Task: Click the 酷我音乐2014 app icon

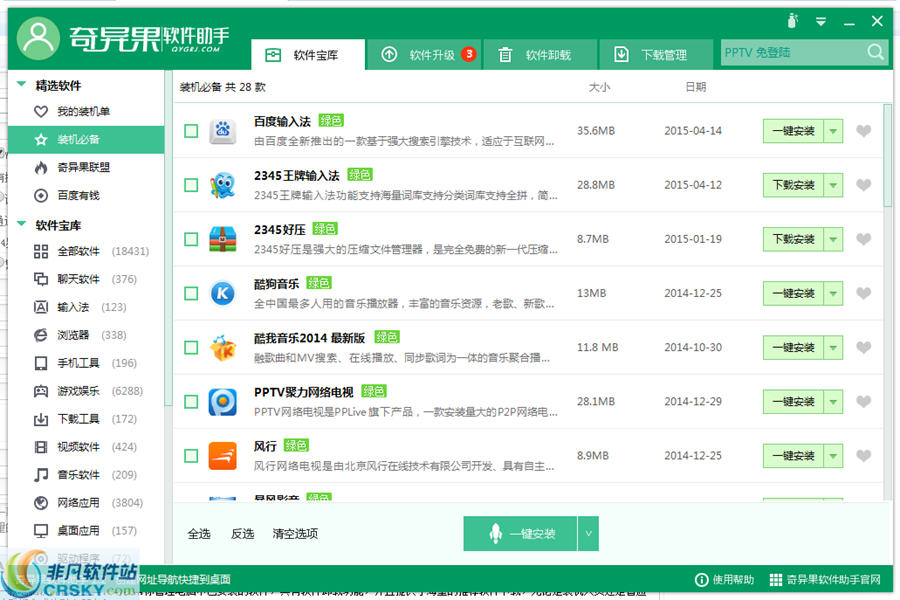Action: (x=223, y=347)
